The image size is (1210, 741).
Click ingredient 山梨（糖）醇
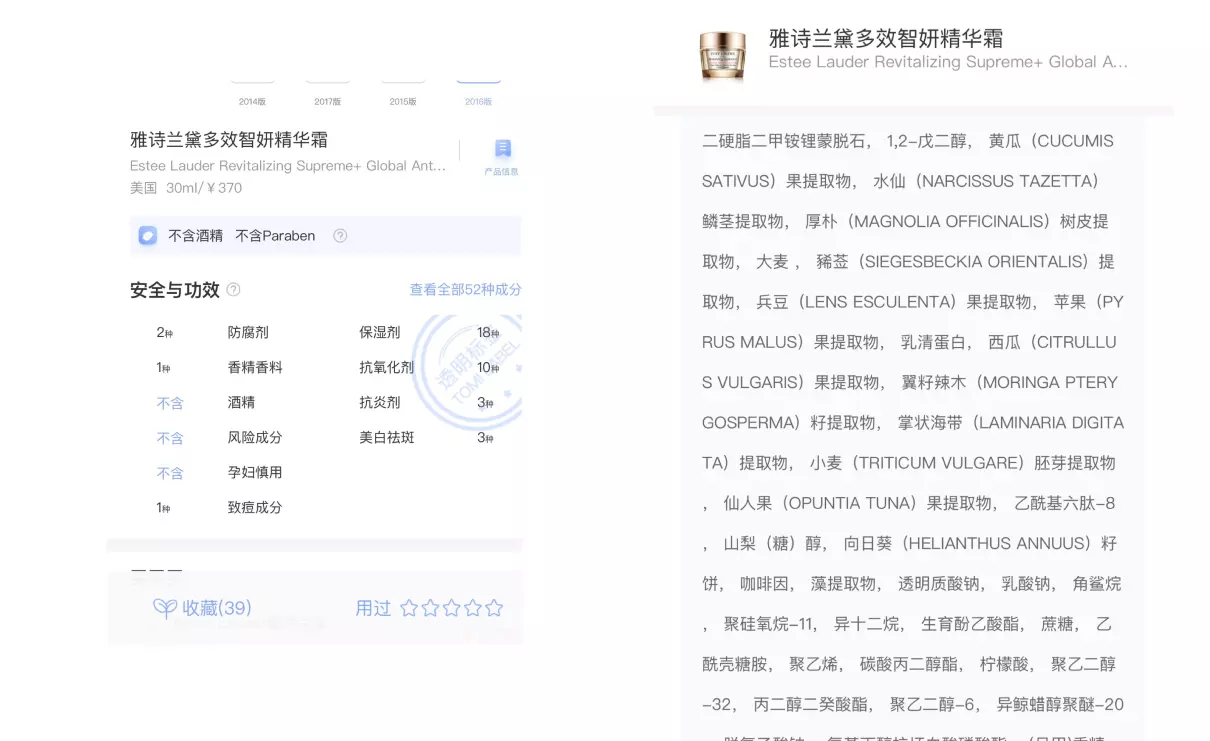[773, 543]
